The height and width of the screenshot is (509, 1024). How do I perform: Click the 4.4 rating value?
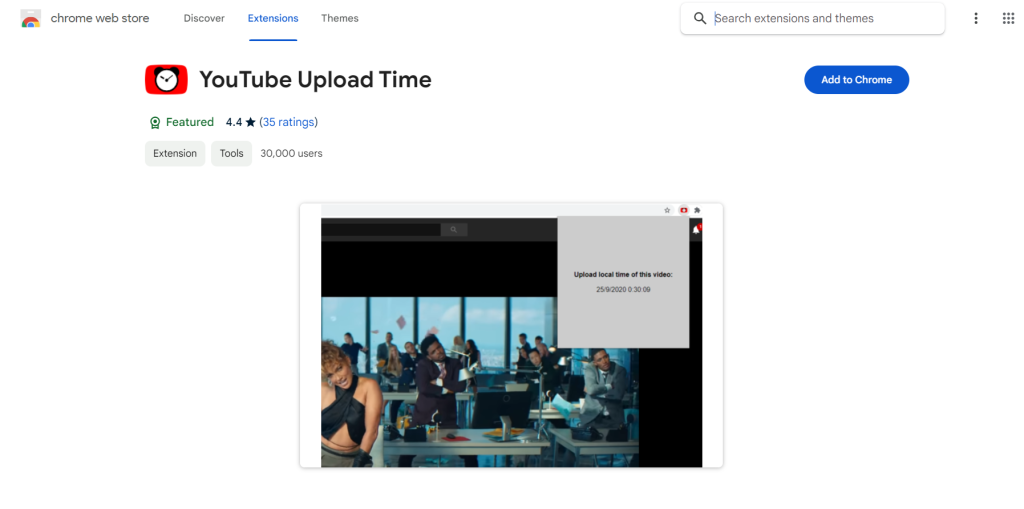tap(234, 122)
